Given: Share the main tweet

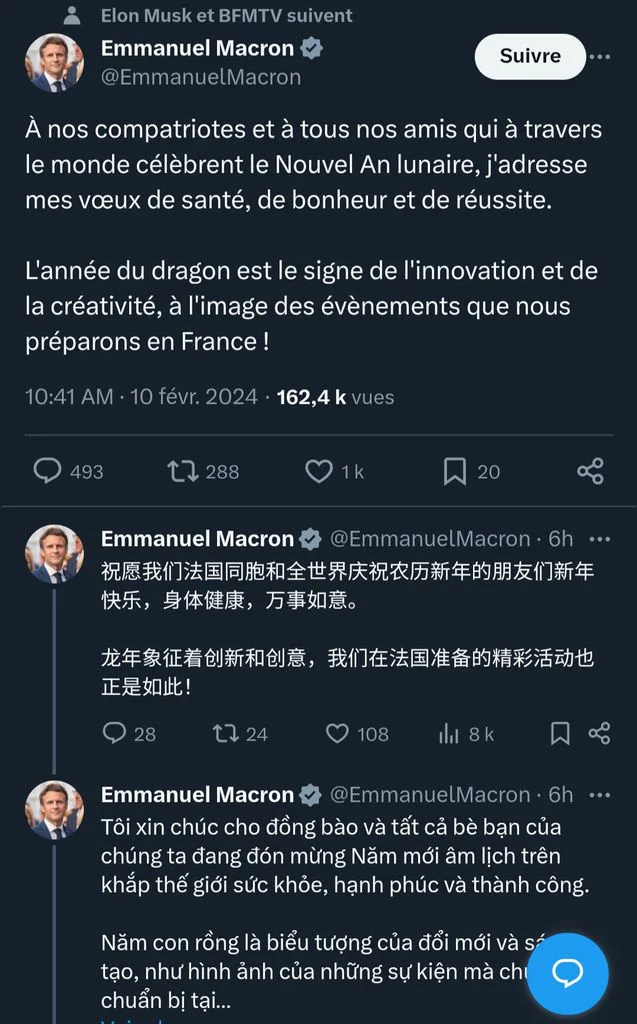Looking at the screenshot, I should coord(591,471).
